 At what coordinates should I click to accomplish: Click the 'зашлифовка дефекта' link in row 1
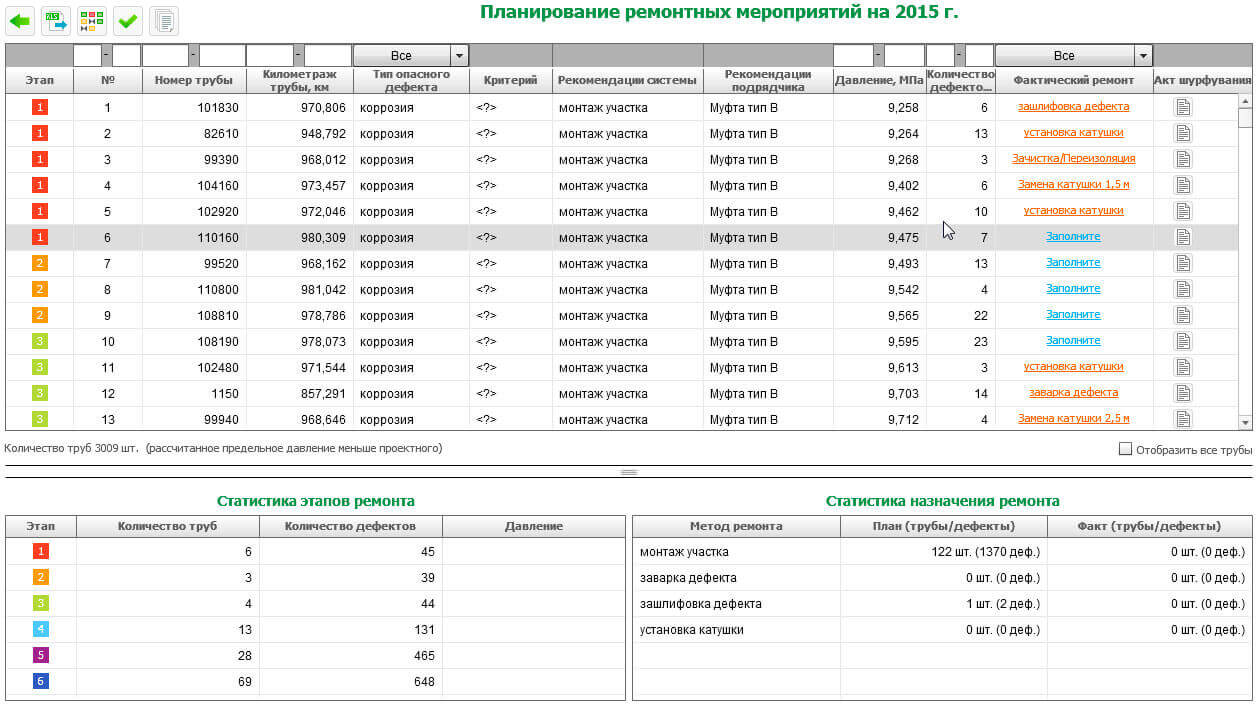pos(1073,106)
